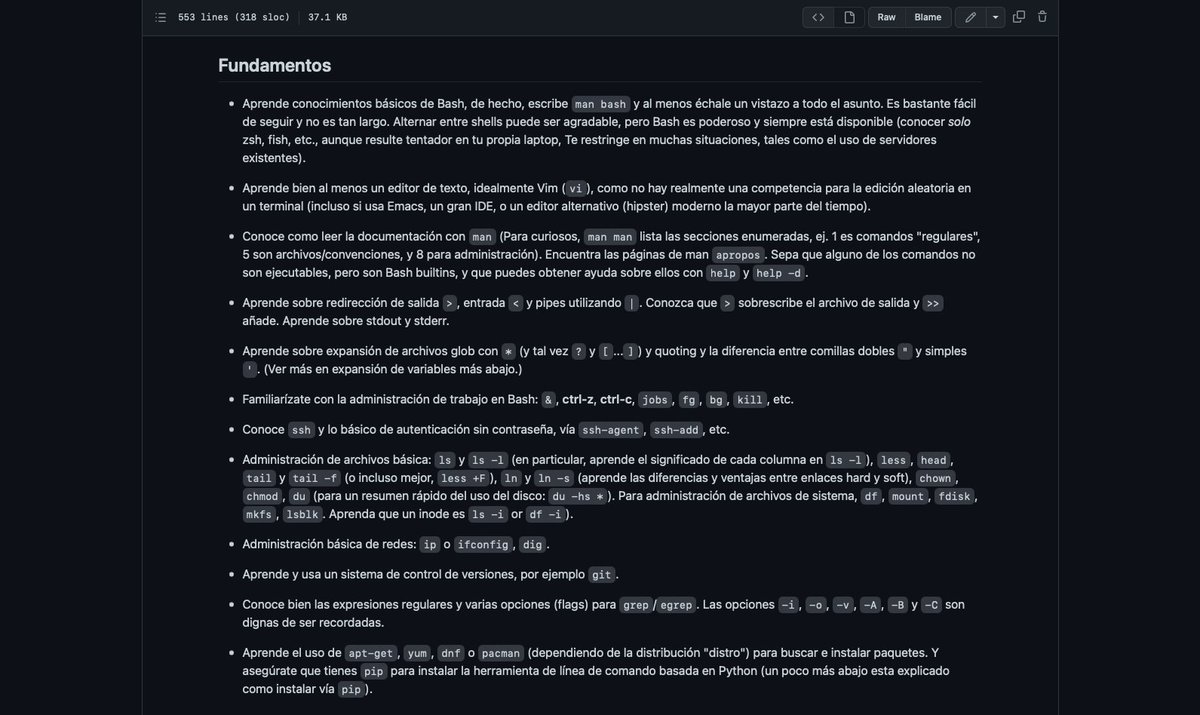Click the "-C" grep option snippet

pos(931,605)
